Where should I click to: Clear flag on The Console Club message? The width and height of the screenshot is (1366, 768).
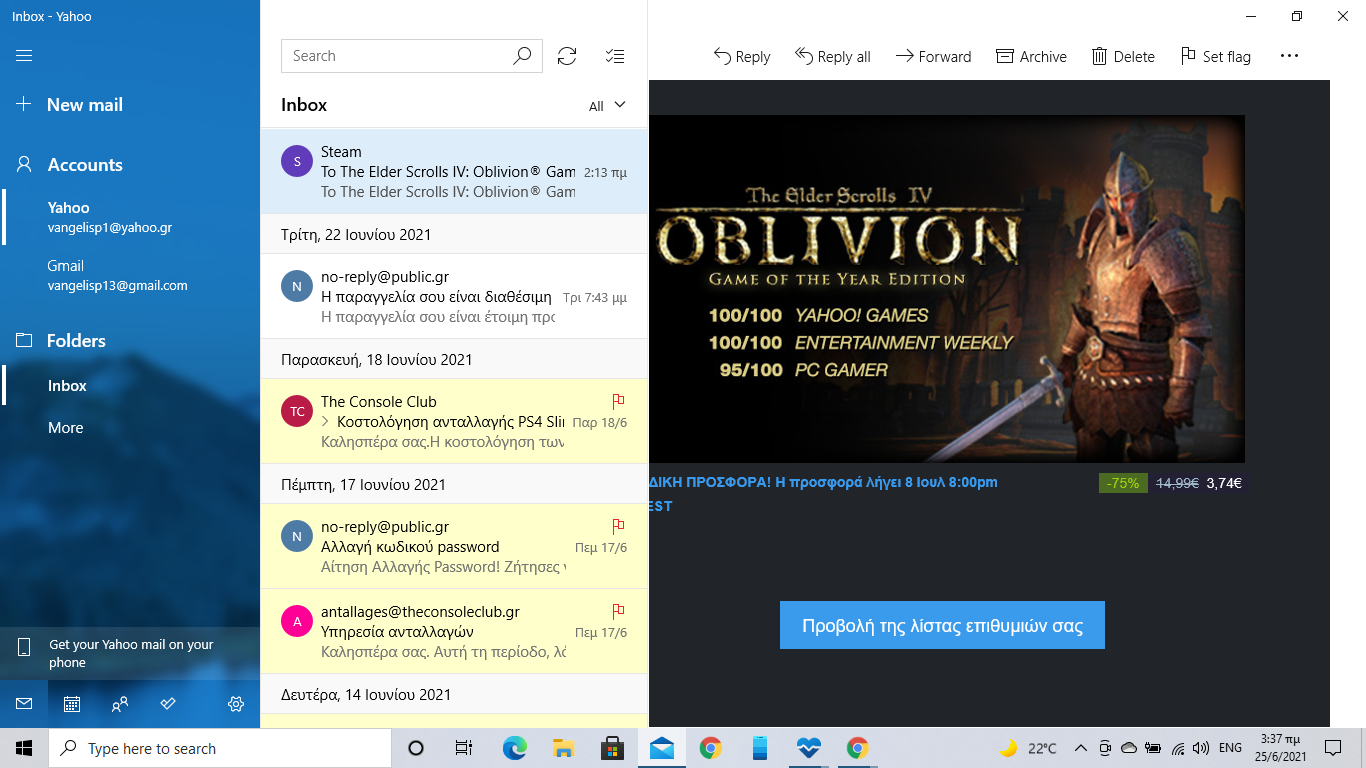[618, 401]
